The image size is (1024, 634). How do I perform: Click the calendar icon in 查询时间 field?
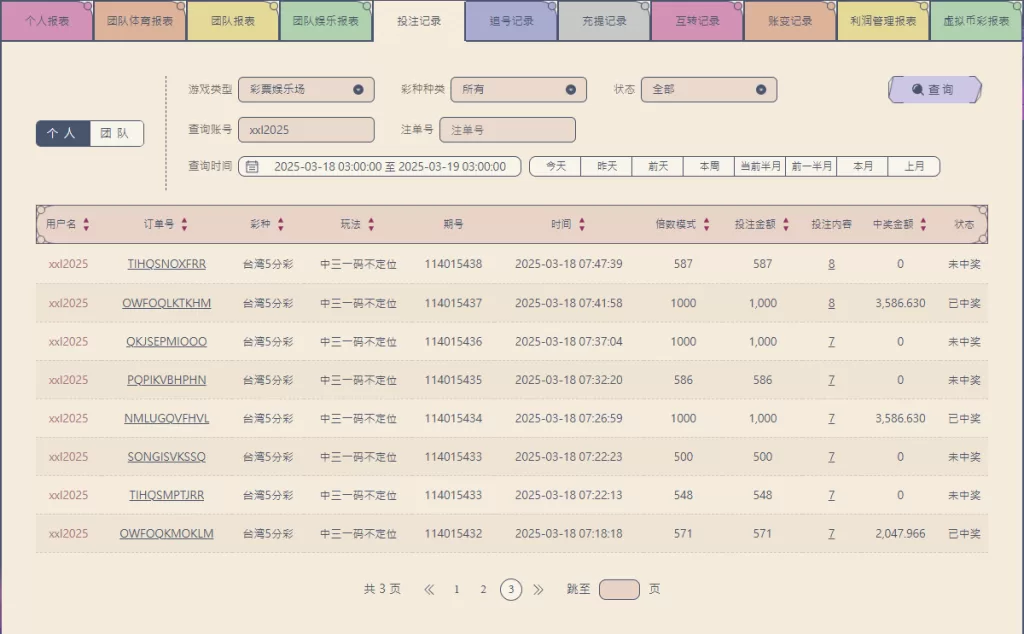pos(252,166)
